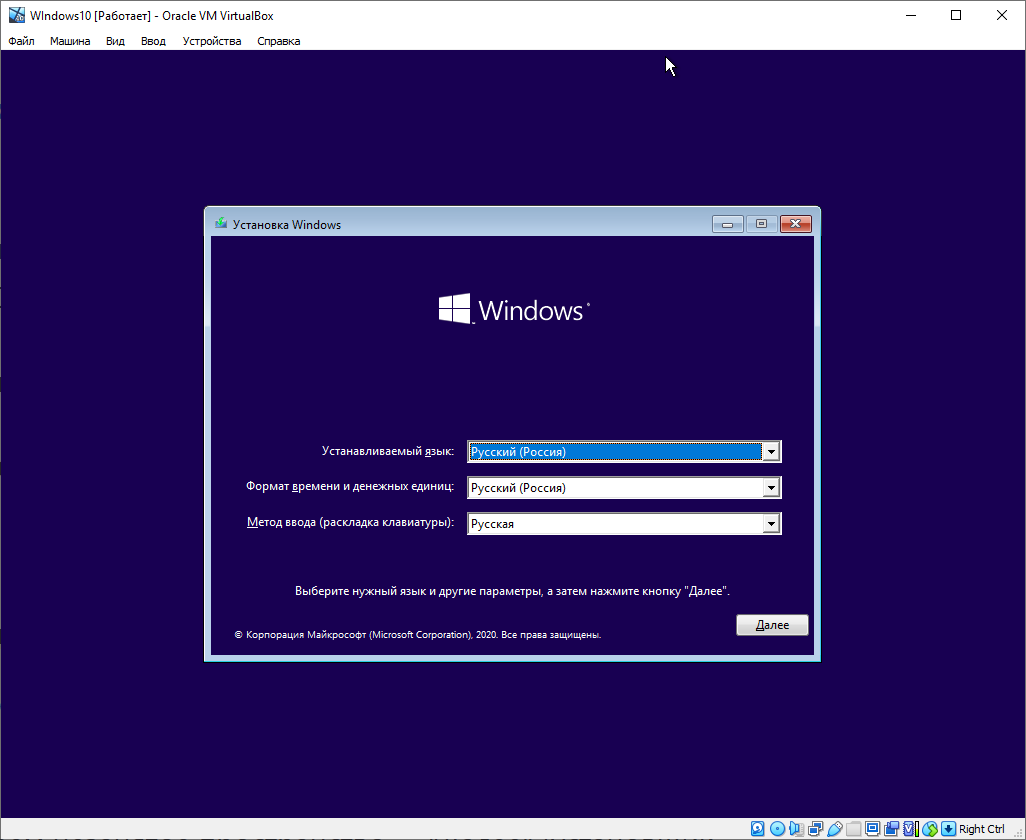Minimize the VirtualBox window

[910, 15]
